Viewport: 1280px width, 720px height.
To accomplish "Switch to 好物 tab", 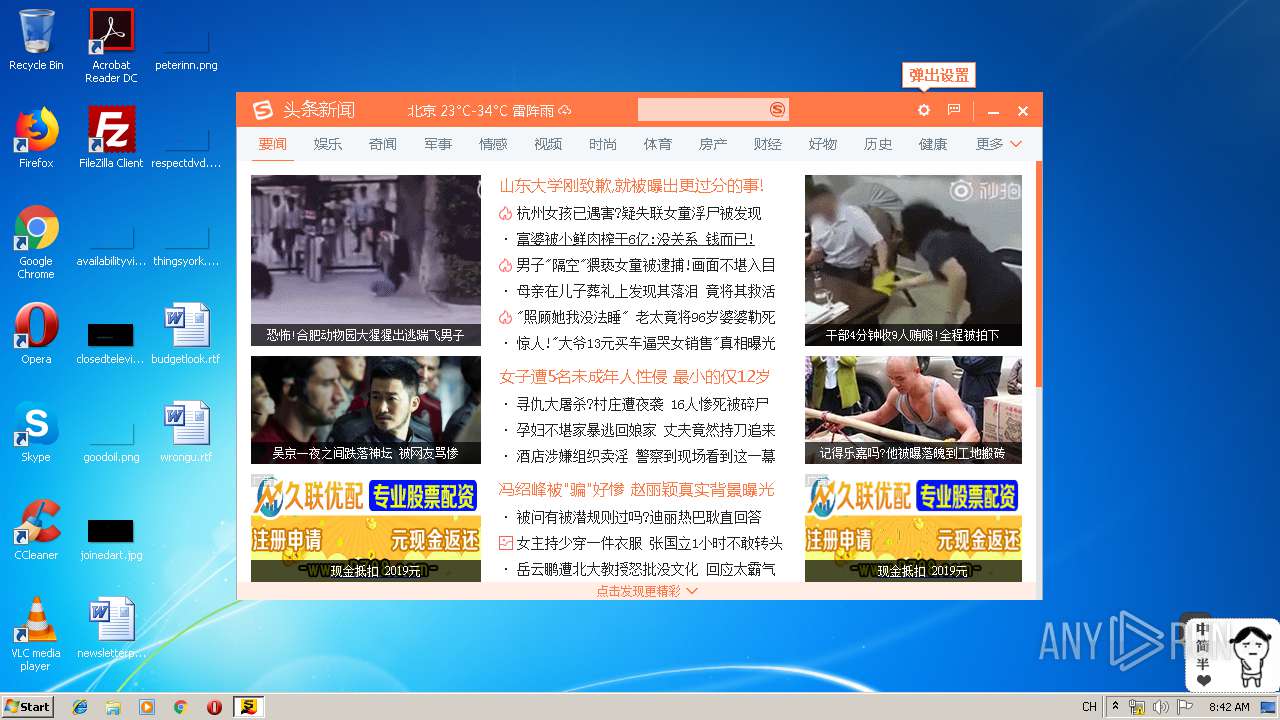I will [x=822, y=144].
